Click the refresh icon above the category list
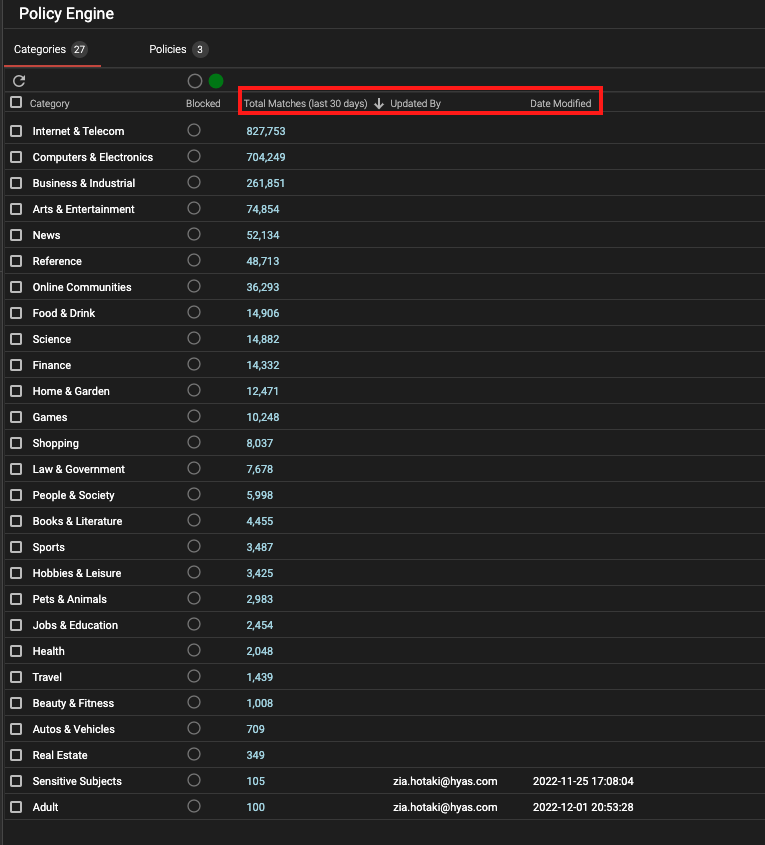This screenshot has height=845, width=765. click(19, 81)
